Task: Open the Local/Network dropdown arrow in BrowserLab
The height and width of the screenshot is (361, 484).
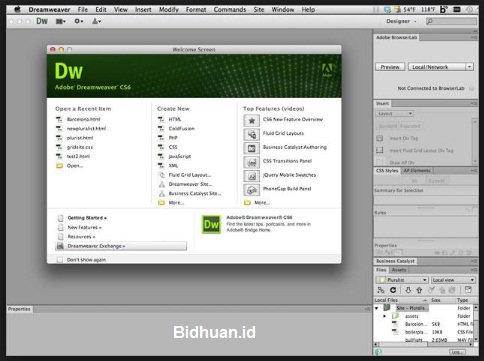Action: pos(469,67)
